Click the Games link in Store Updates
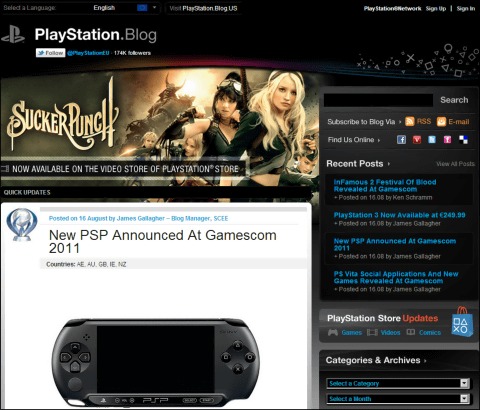This screenshot has height=410, width=480. 352,333
